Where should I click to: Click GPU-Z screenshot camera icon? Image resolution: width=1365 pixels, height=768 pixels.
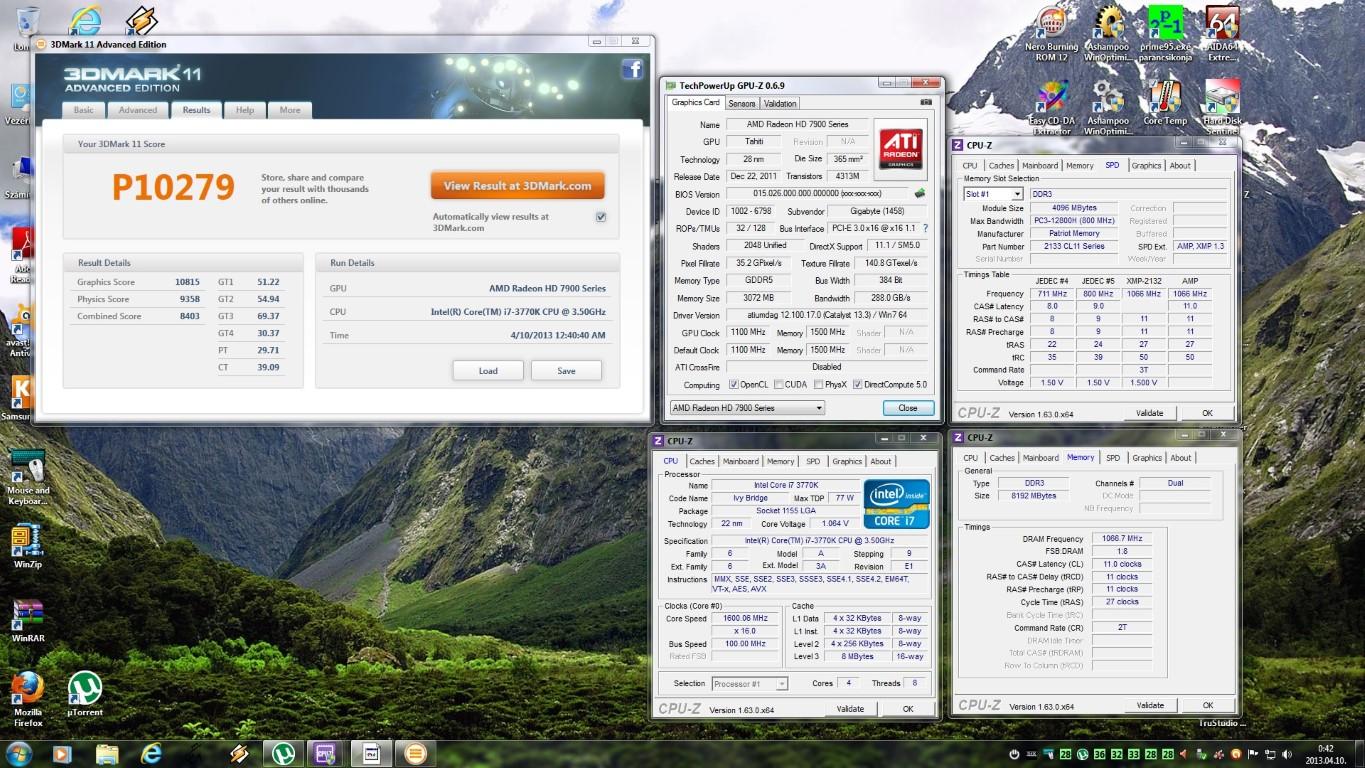926,102
